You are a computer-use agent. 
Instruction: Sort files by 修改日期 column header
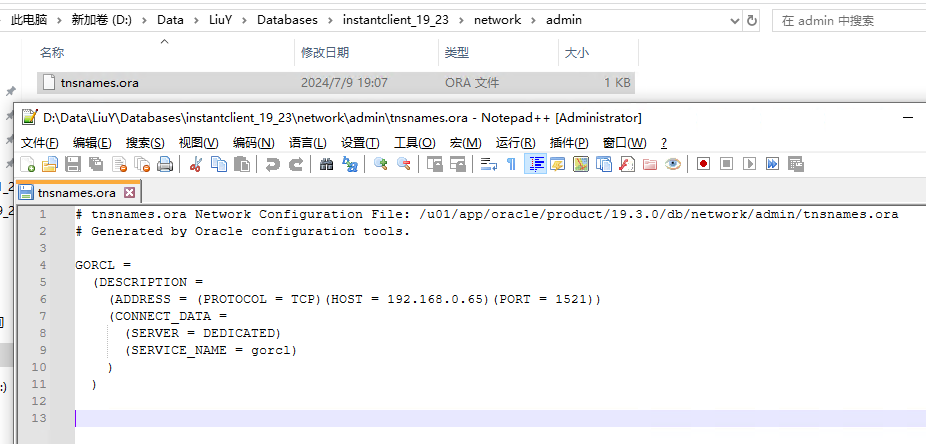pyautogui.click(x=366, y=53)
